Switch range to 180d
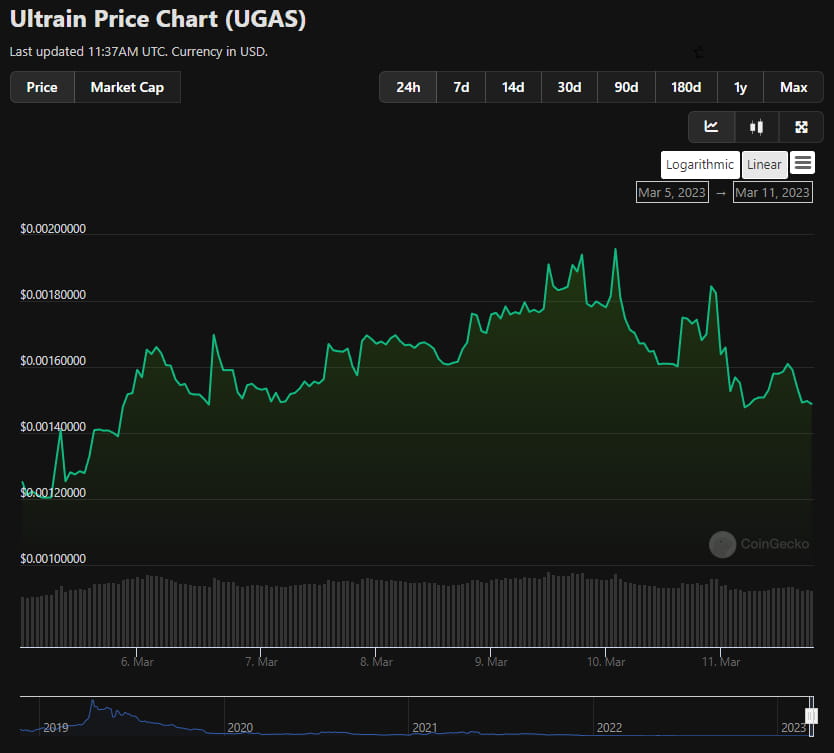Viewport: 834px width, 753px height. click(x=686, y=87)
